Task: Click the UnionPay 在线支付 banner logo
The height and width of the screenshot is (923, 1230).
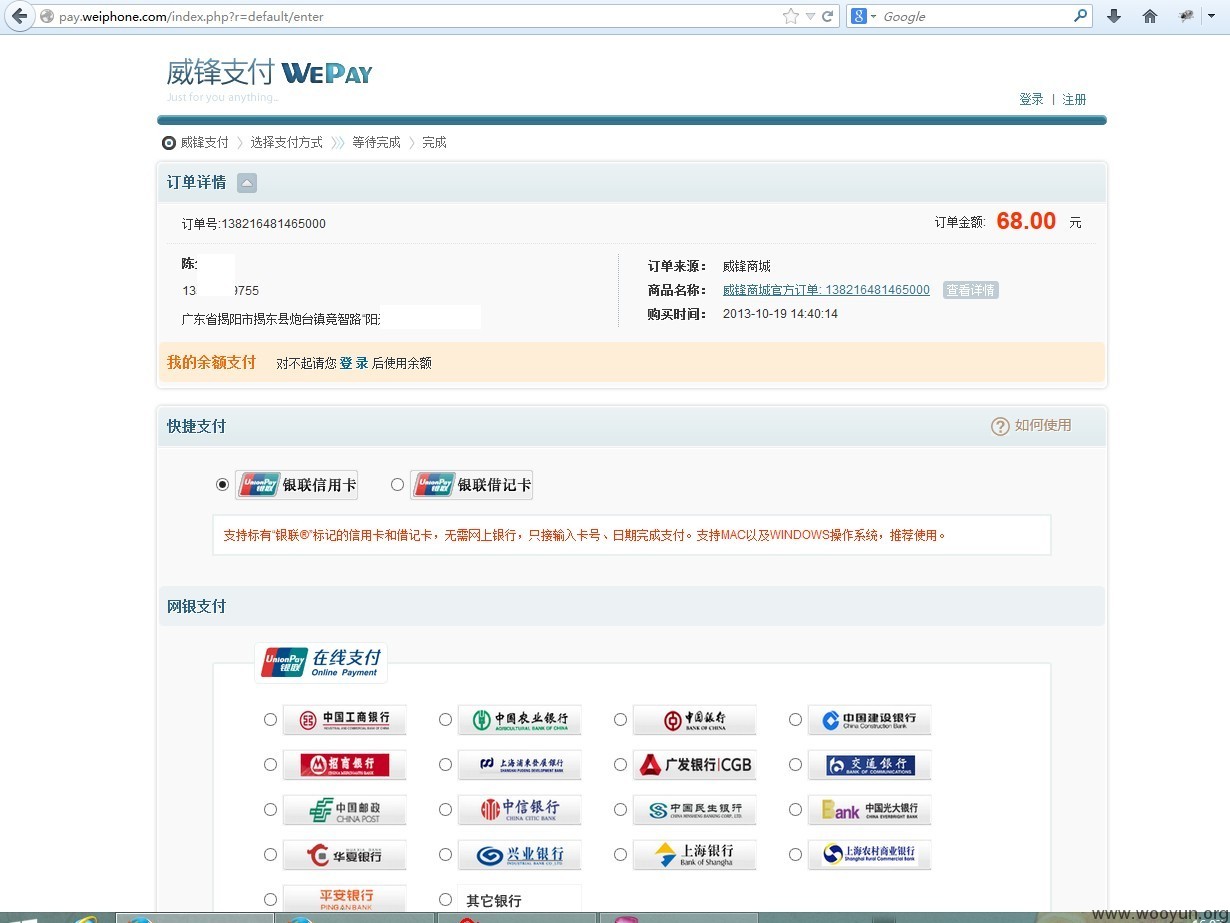Action: pos(321,662)
